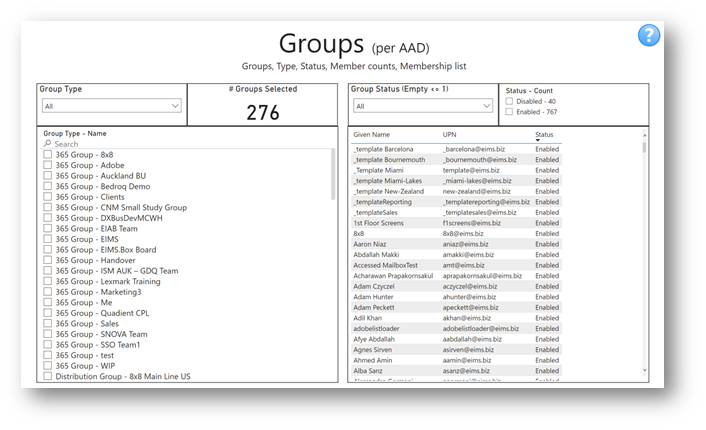Select Ahmed Amin name cell
706x430 pixels.
point(373,360)
